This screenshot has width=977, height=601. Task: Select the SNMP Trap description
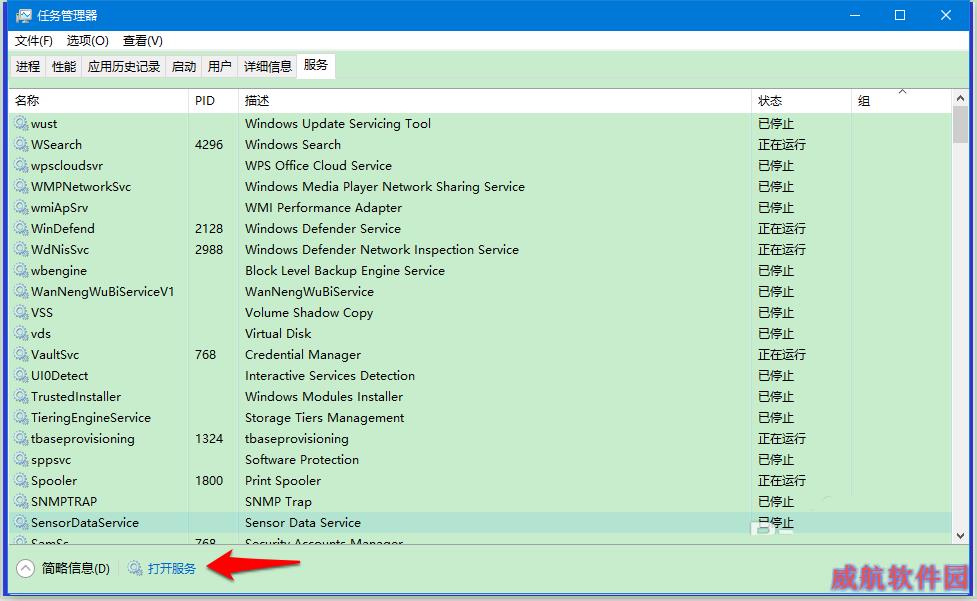[x=278, y=502]
